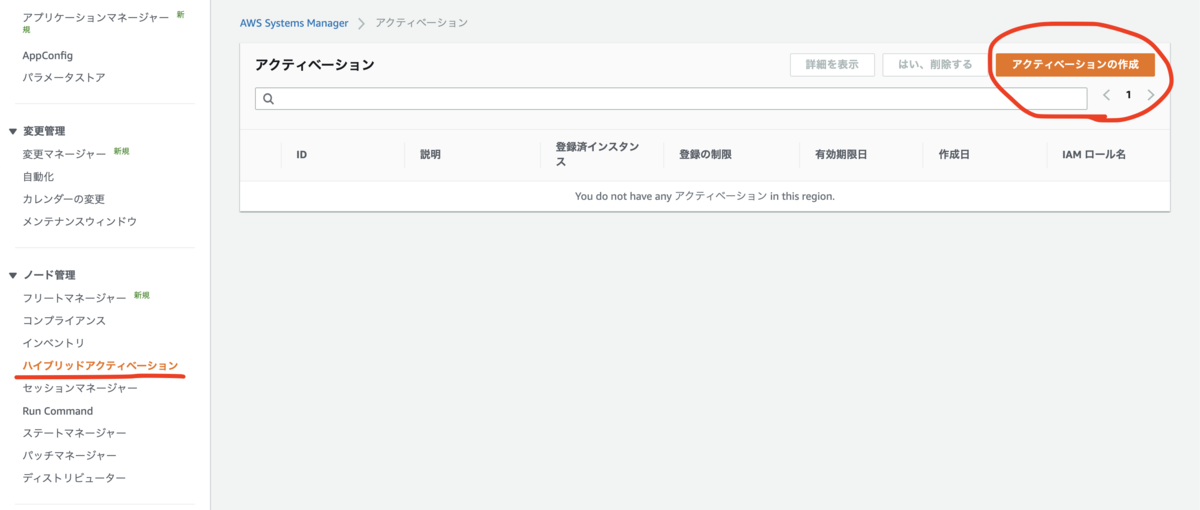
Task: Open ステートマネージャー in sidebar
Action: click(74, 433)
